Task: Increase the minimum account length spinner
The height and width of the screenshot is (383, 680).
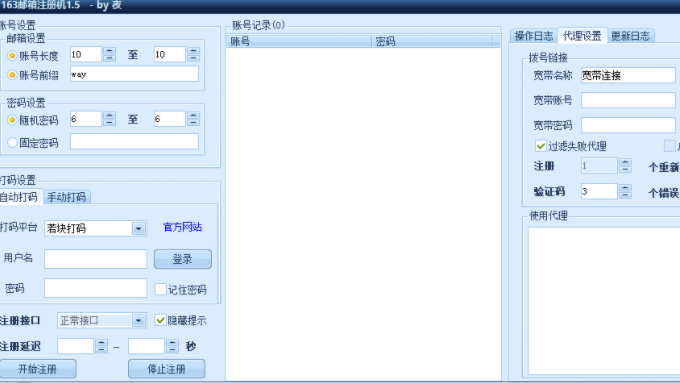Action: pos(109,51)
